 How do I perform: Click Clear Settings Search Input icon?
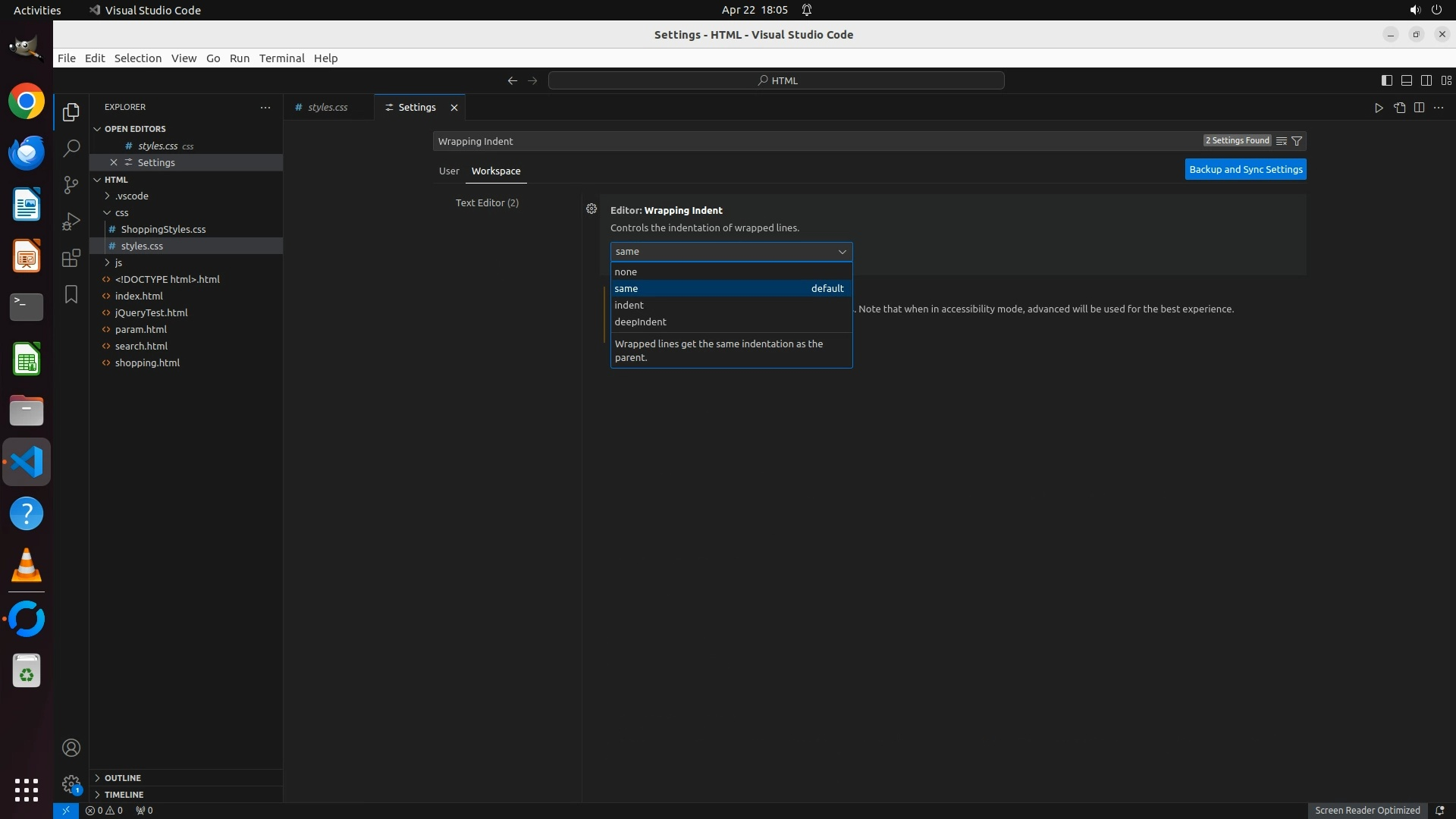point(1282,141)
